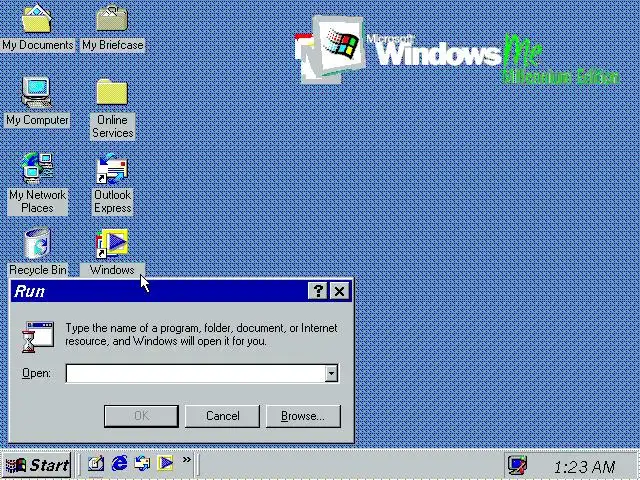
Task: Click the system tray network icon
Action: 517,465
